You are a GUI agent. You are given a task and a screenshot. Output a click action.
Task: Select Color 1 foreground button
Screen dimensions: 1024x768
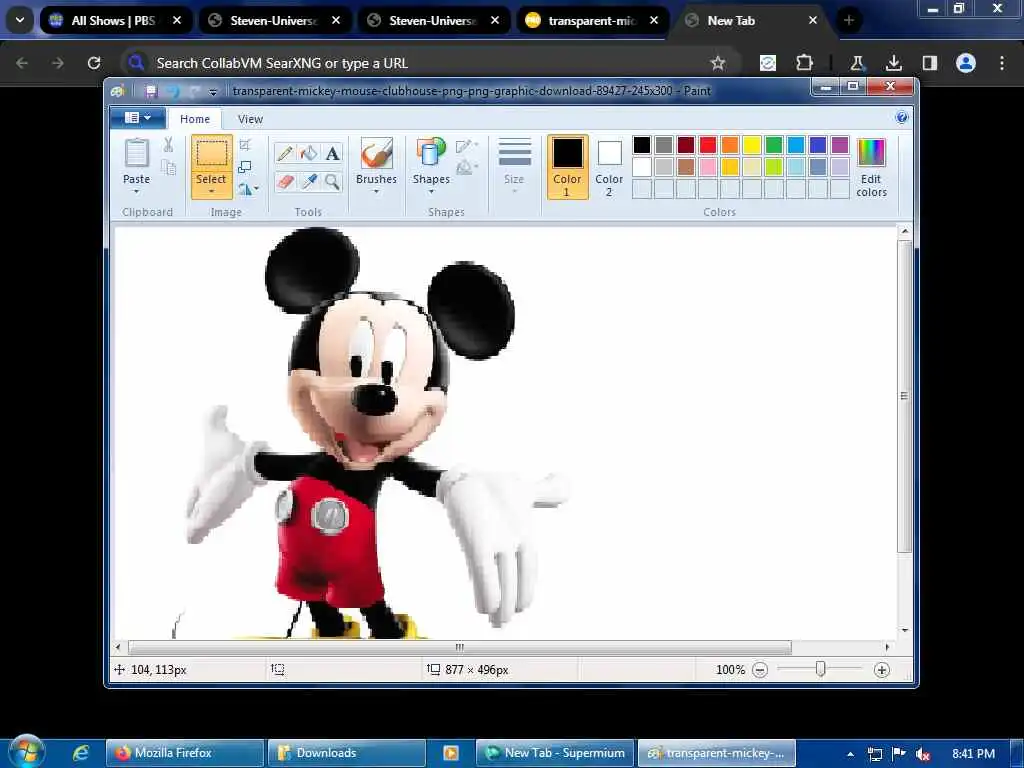[x=567, y=167]
